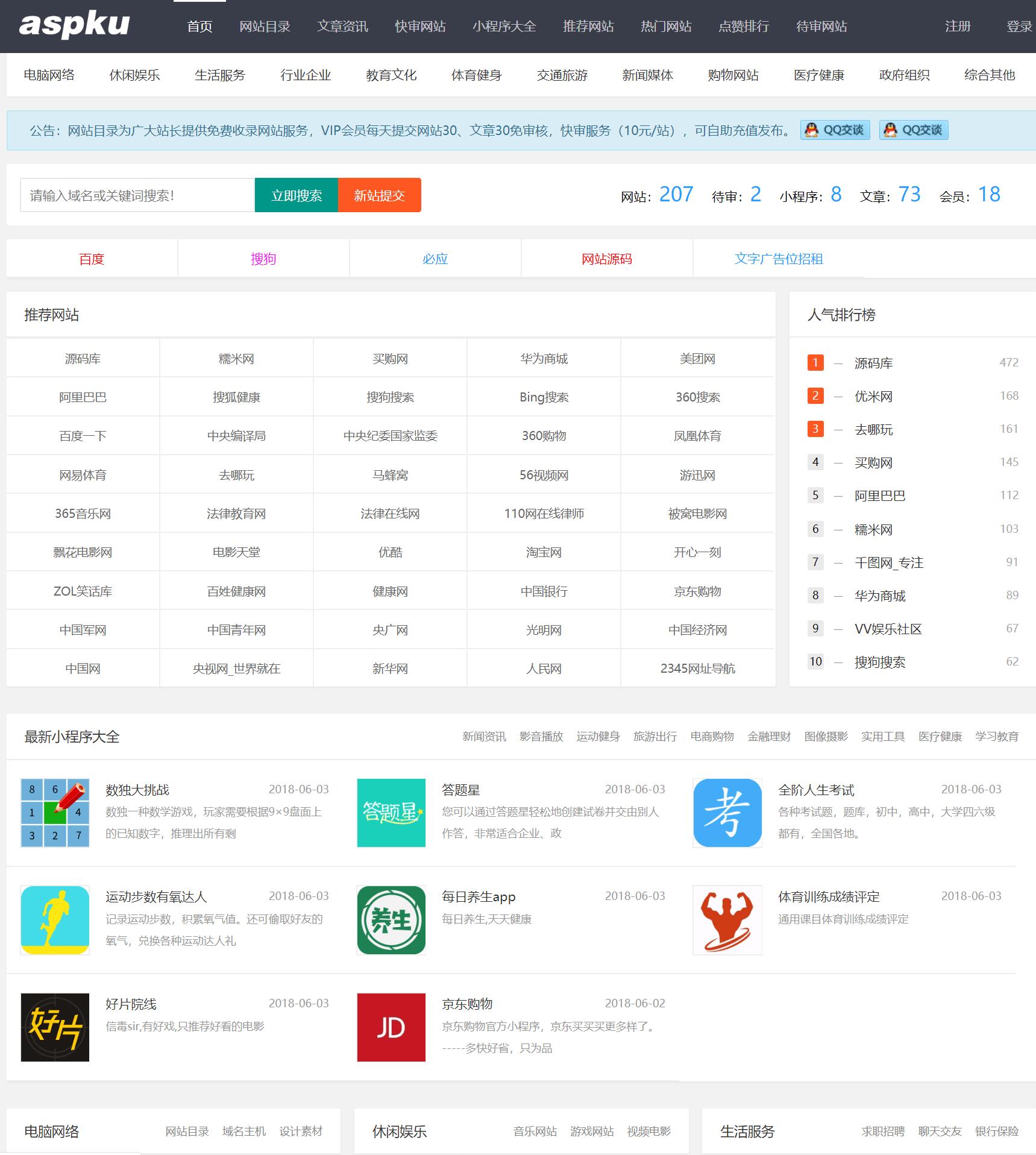Image resolution: width=1036 pixels, height=1155 pixels.
Task: Open 域名主机 under 电脑网络 section
Action: [x=244, y=1131]
